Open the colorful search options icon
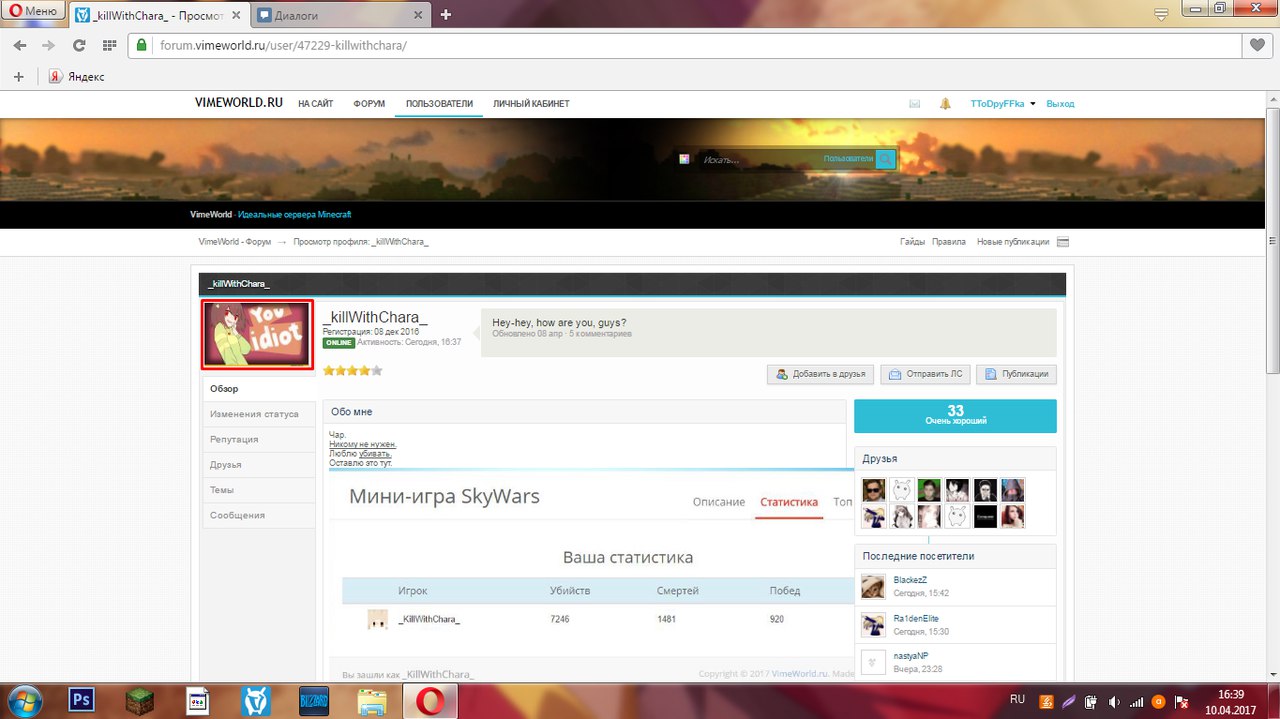 coord(685,159)
